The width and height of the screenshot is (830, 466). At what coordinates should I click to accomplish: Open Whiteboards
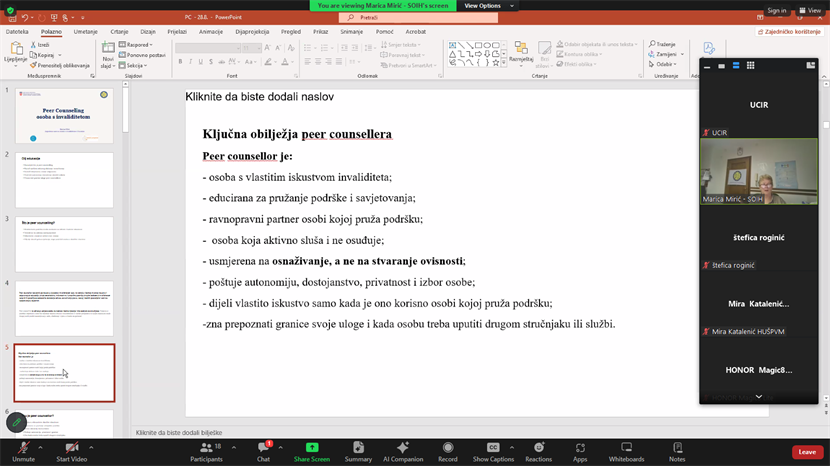626,452
